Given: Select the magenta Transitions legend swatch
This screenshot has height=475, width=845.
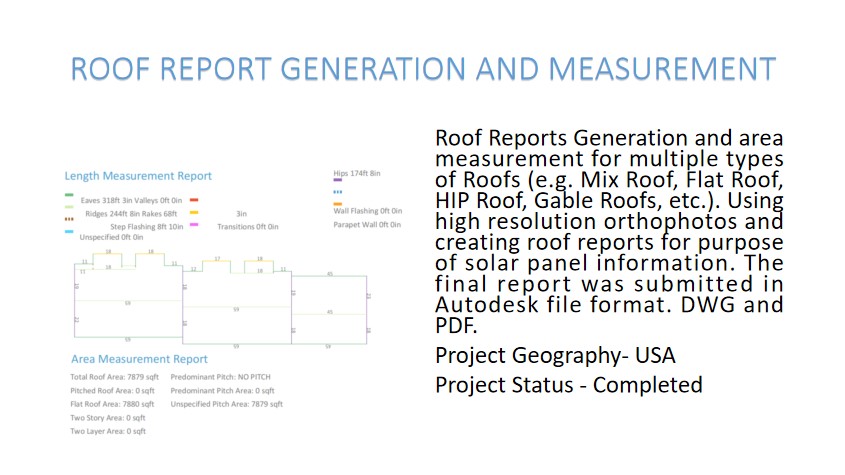Looking at the screenshot, I should [x=194, y=226].
